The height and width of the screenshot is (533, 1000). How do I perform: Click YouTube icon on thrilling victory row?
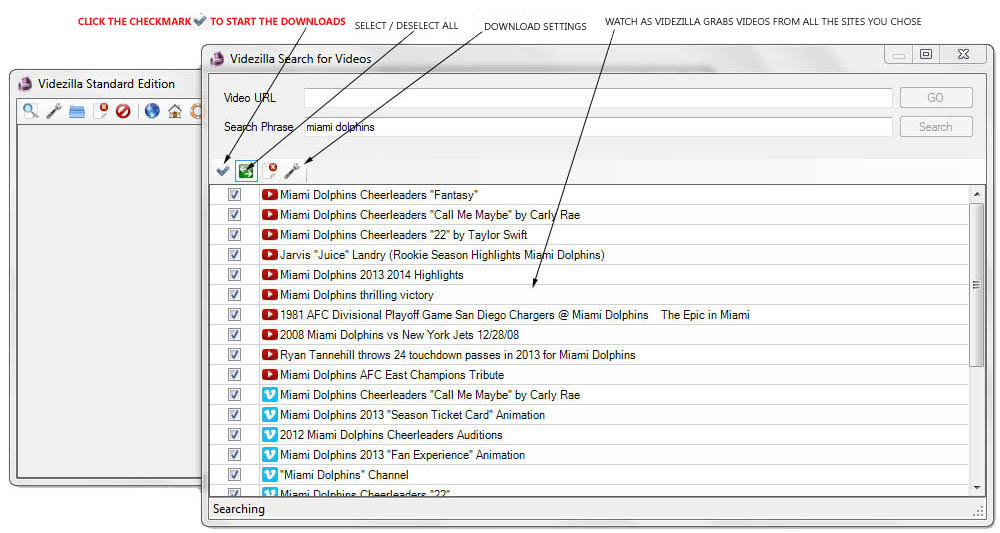(270, 295)
